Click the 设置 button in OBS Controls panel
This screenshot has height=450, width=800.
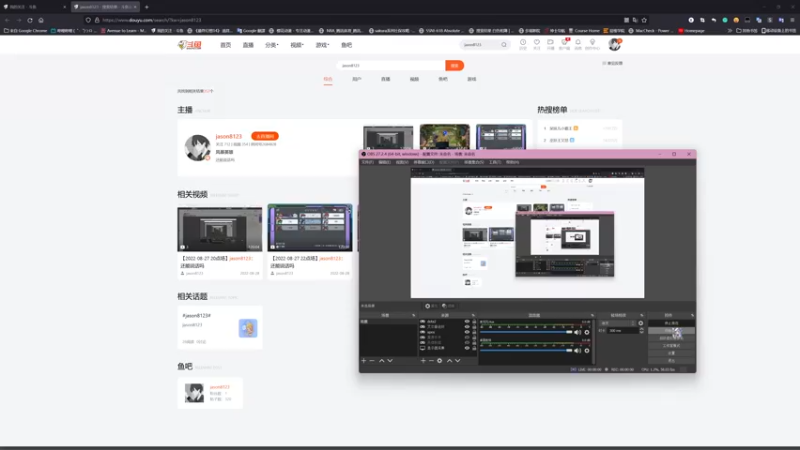[x=671, y=353]
